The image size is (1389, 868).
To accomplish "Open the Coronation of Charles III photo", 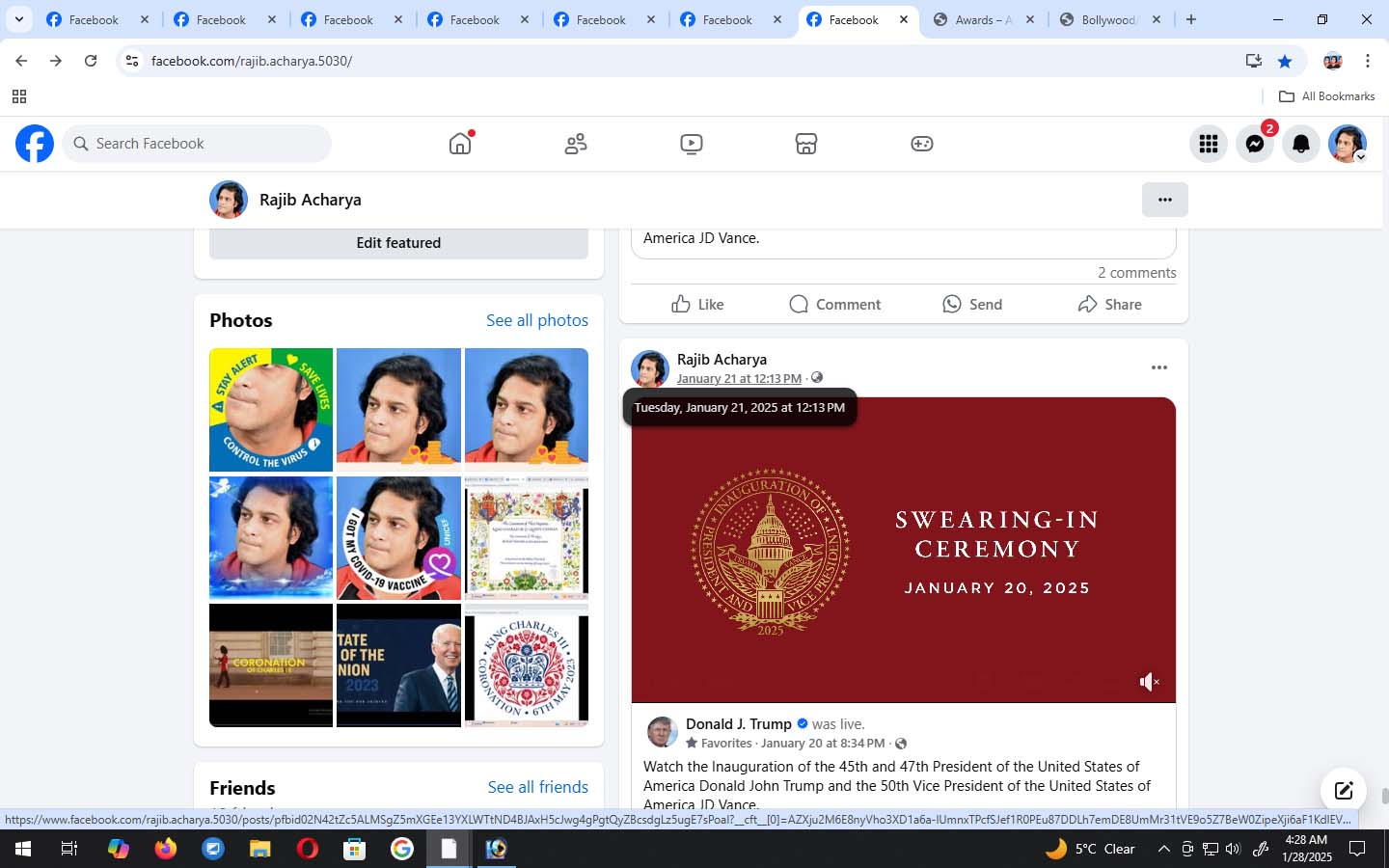I will click(x=271, y=665).
